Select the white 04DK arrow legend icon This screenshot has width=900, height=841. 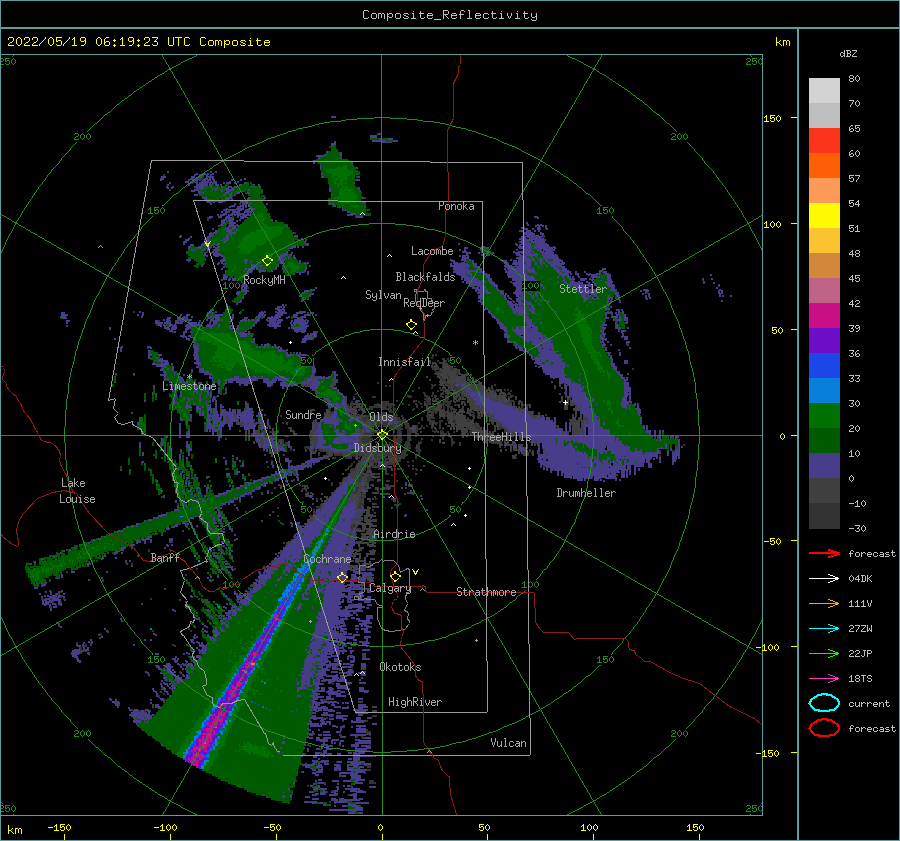[x=824, y=578]
